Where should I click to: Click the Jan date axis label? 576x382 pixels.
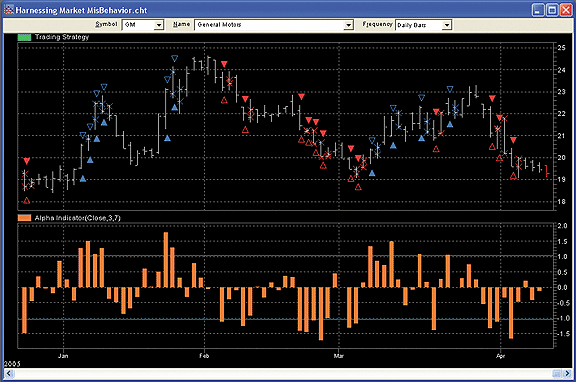63,356
